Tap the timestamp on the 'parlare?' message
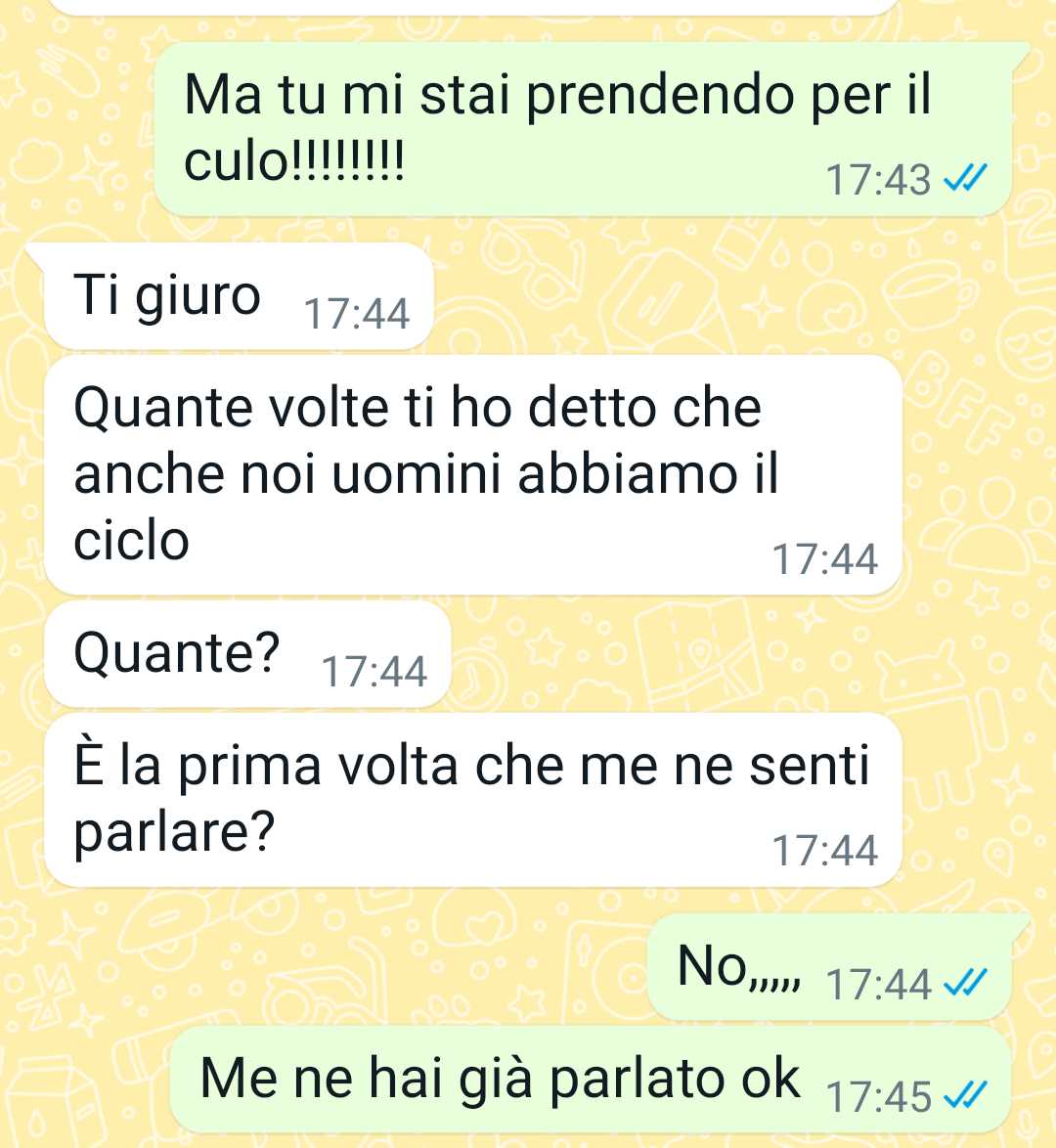The width and height of the screenshot is (1056, 1148). click(x=825, y=850)
